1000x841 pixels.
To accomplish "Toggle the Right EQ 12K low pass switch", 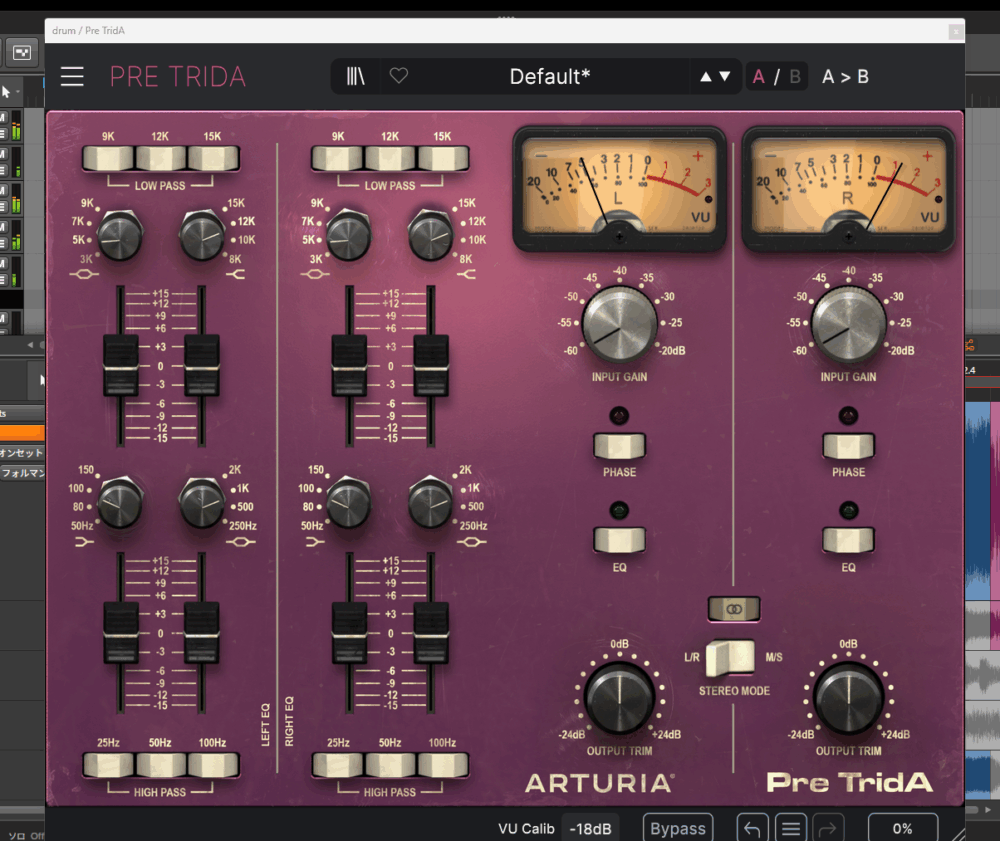I will tap(390, 158).
